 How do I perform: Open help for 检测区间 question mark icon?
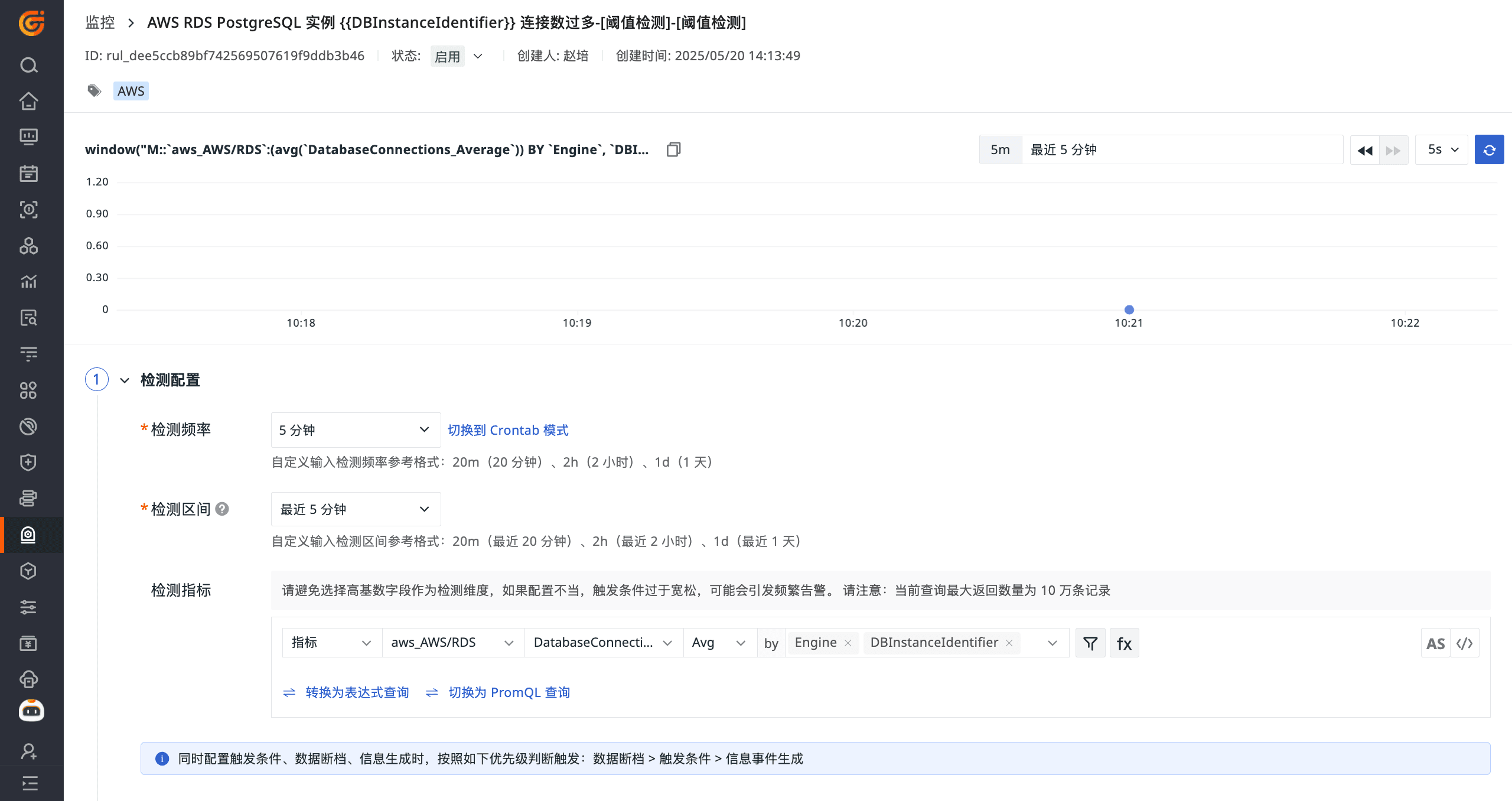222,509
